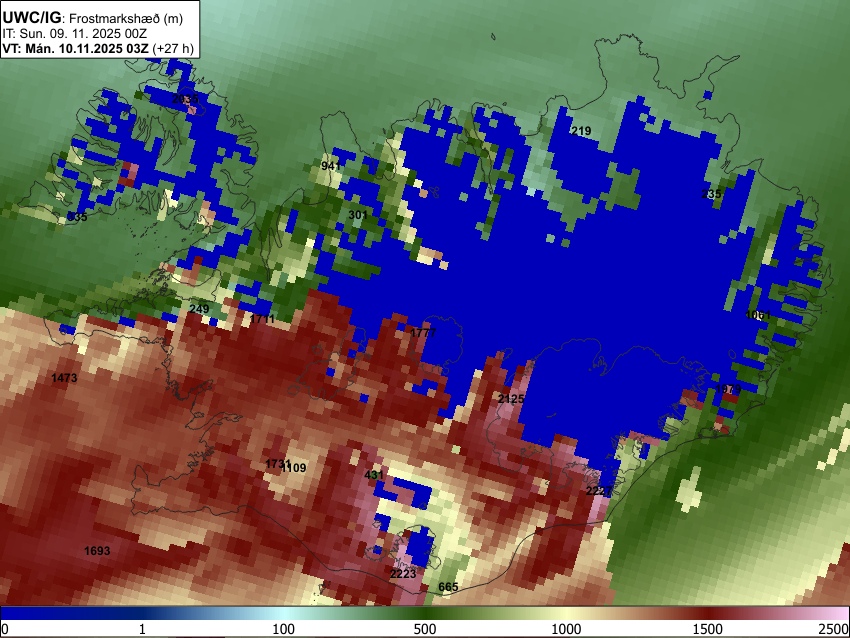Click map value label 249
This screenshot has width=850, height=638.
click(x=199, y=309)
